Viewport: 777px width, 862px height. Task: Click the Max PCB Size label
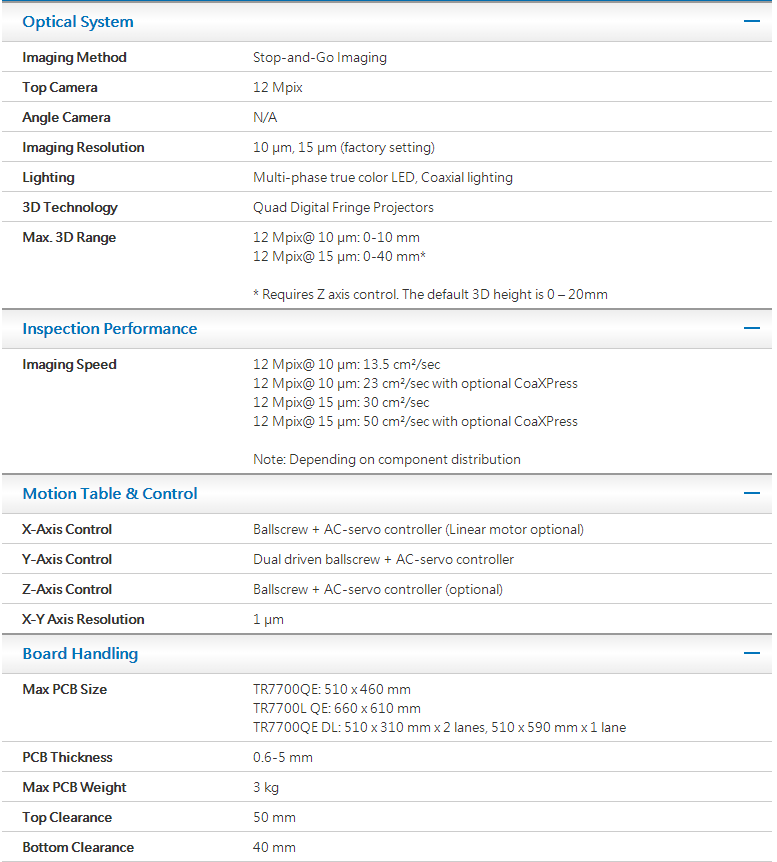[65, 690]
